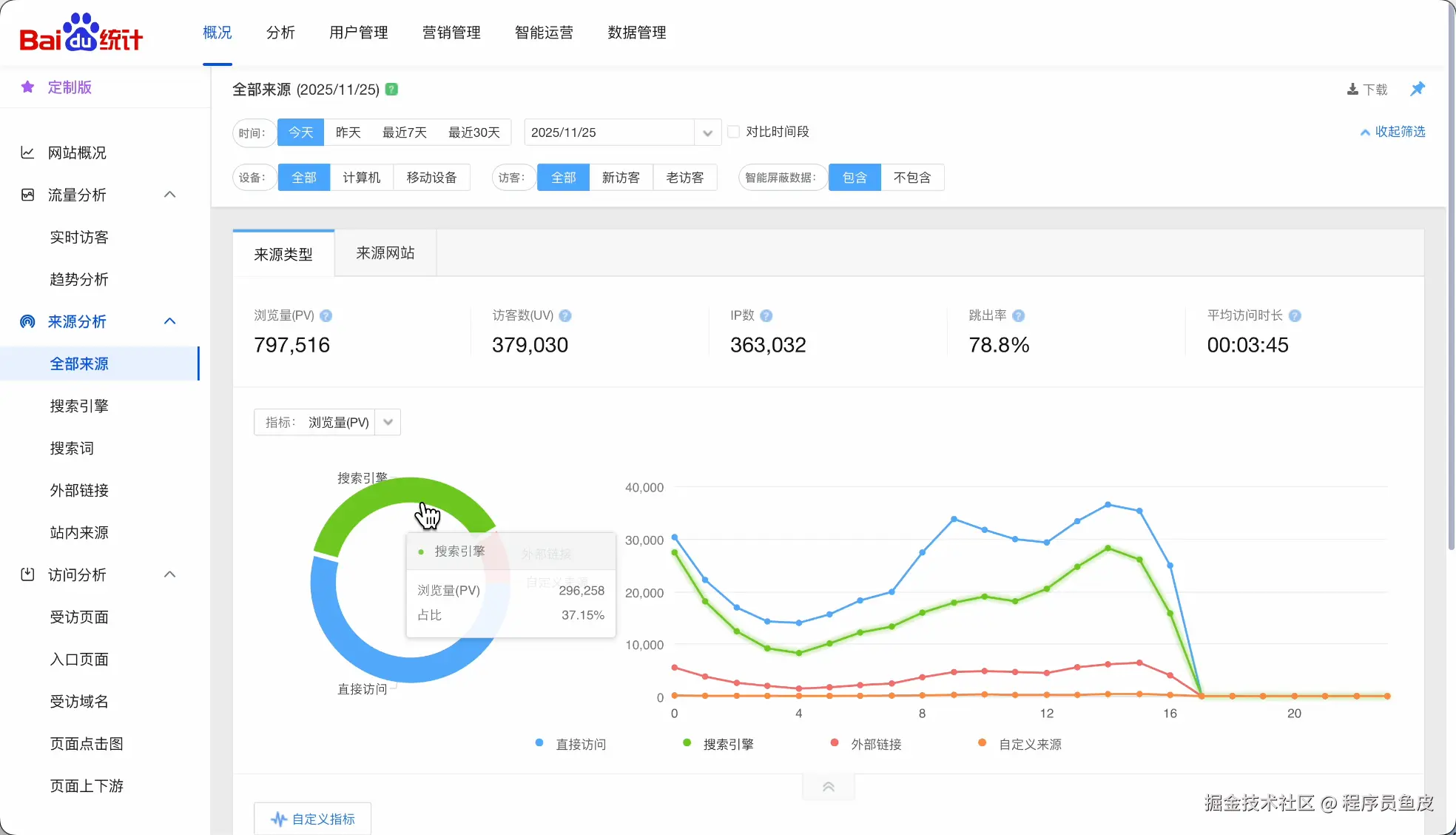Click the help icon next to 跳出率
The width and height of the screenshot is (1456, 835).
tap(1019, 316)
